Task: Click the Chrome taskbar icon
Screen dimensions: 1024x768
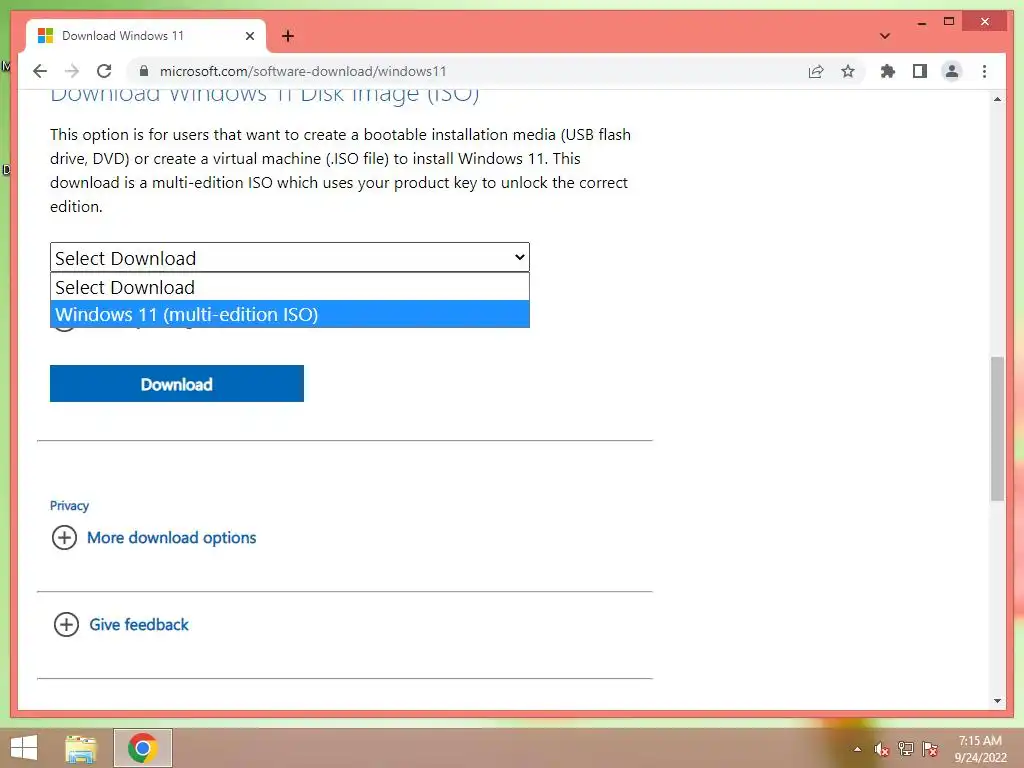Action: point(142,748)
